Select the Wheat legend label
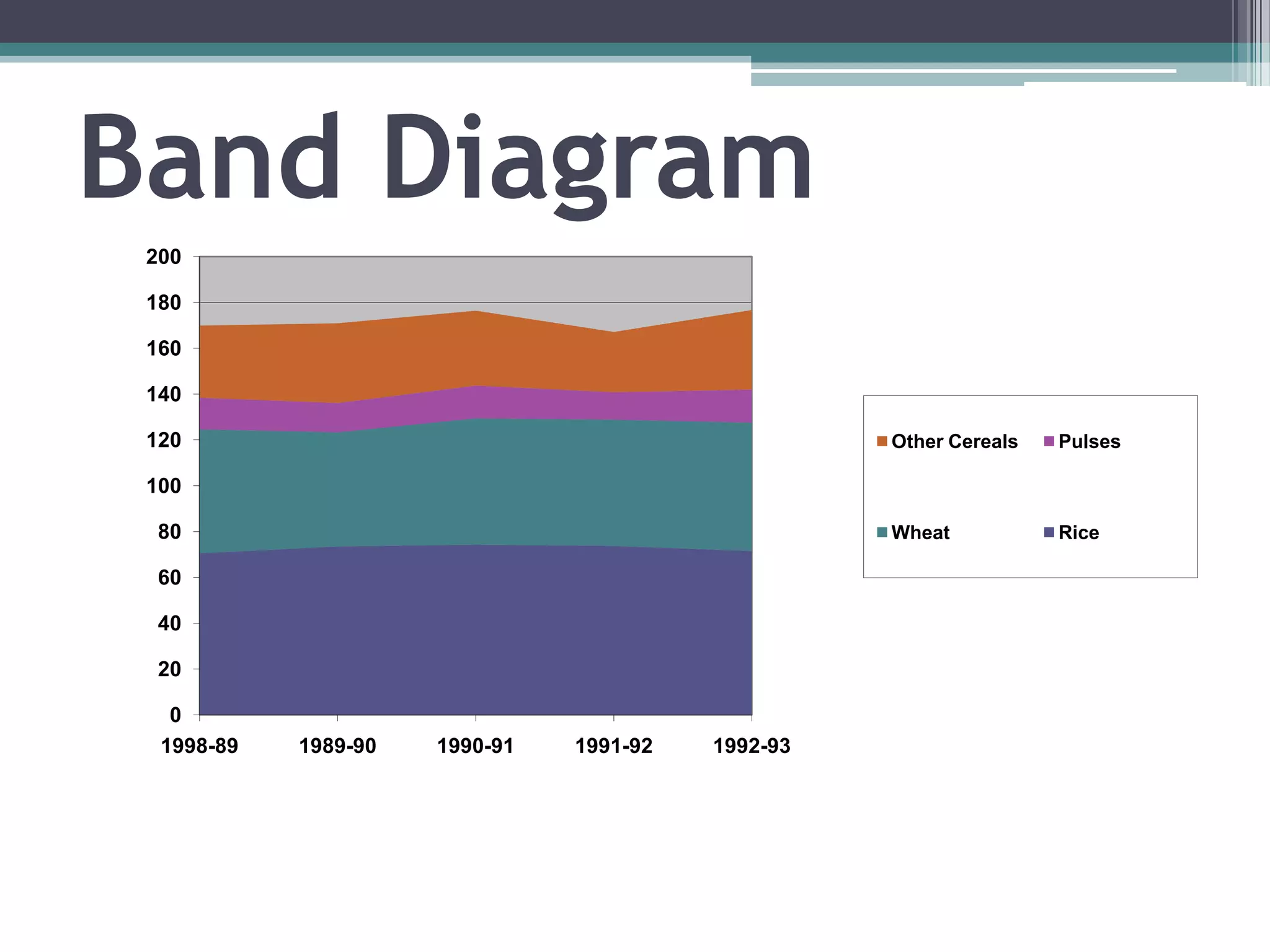Screen dimensions: 1270x952 [920, 532]
